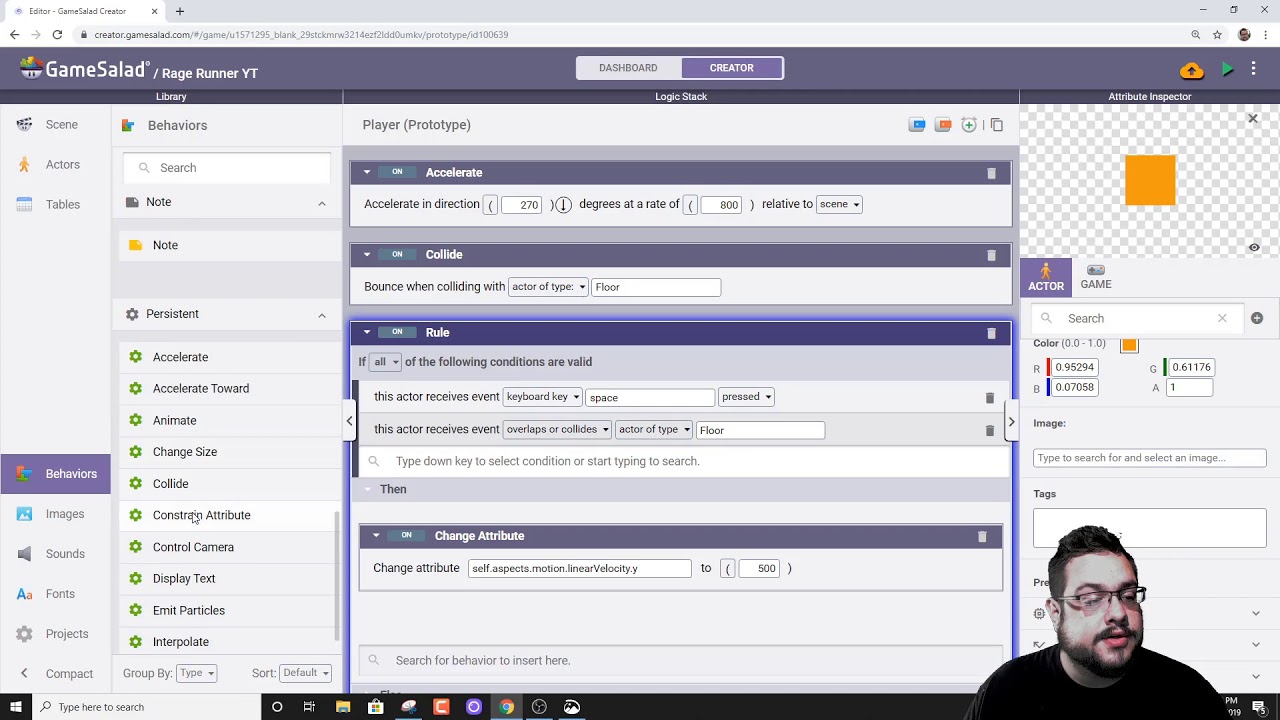Switch to the Creator tab
This screenshot has height=720, width=1280.
[x=732, y=68]
